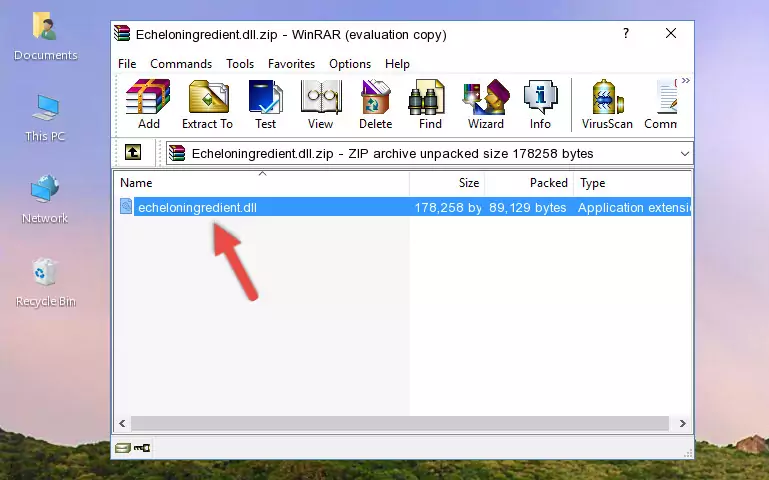Viewport: 769px width, 480px height.
Task: Click the Extract To toolbar icon
Action: pyautogui.click(x=207, y=104)
